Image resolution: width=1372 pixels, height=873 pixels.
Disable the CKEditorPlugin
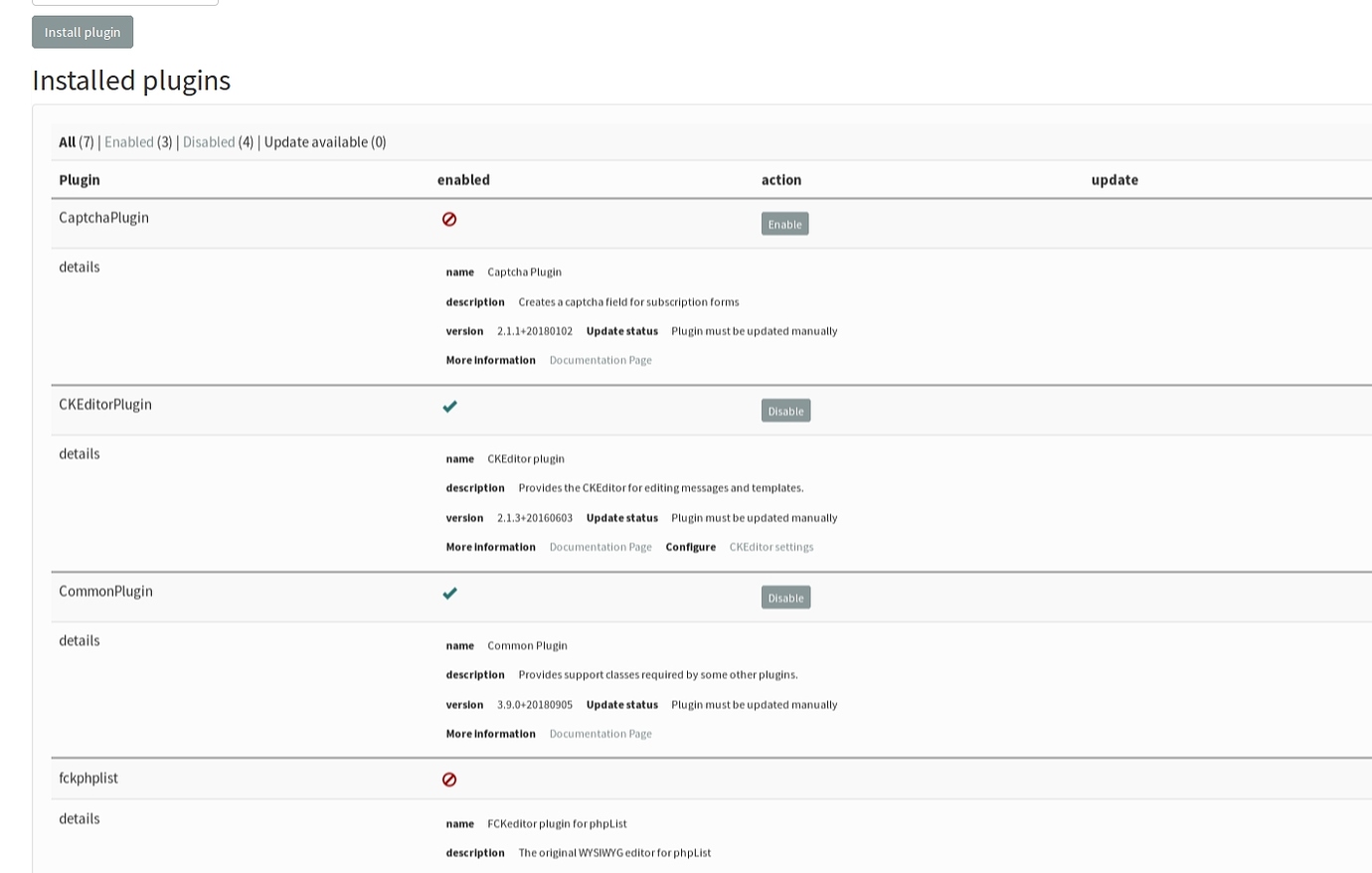785,410
